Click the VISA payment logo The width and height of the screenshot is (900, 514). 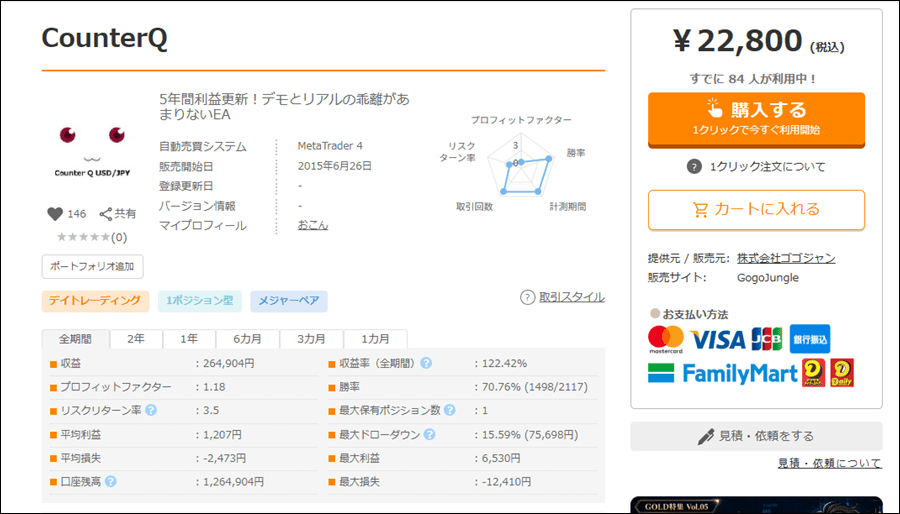[x=717, y=340]
